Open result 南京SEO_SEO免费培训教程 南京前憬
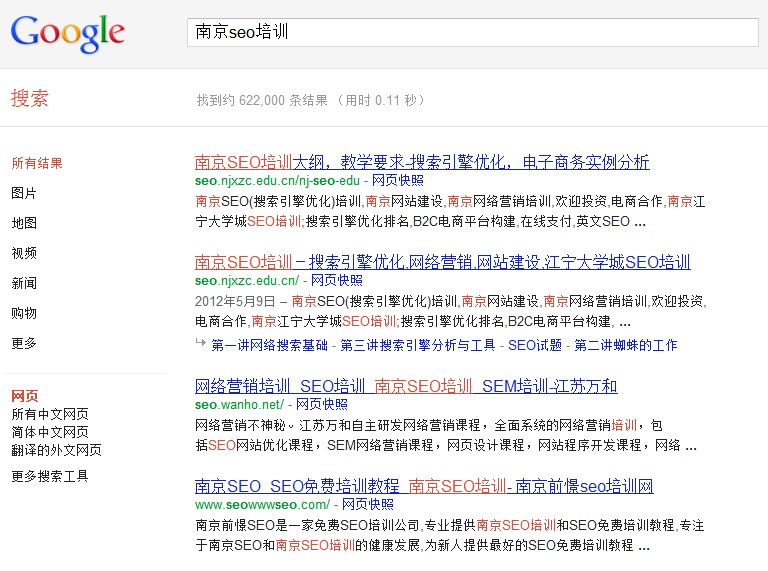Screen dimensions: 768x571 424,486
